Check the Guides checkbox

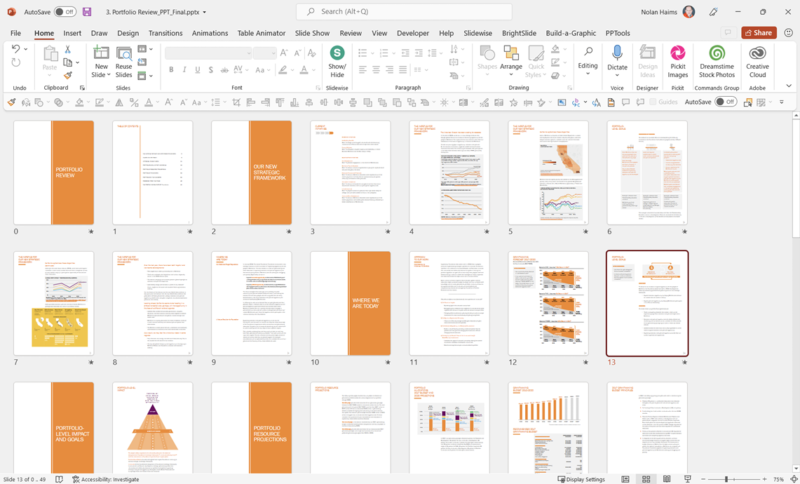coord(653,102)
